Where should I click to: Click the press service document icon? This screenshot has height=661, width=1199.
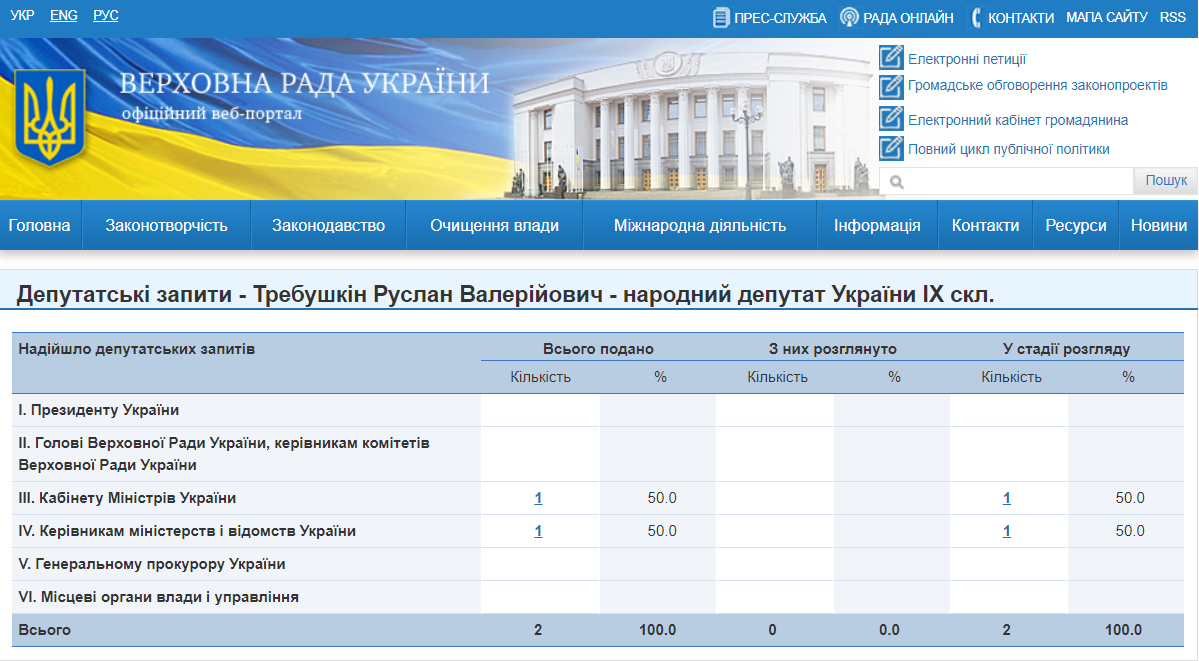[720, 18]
